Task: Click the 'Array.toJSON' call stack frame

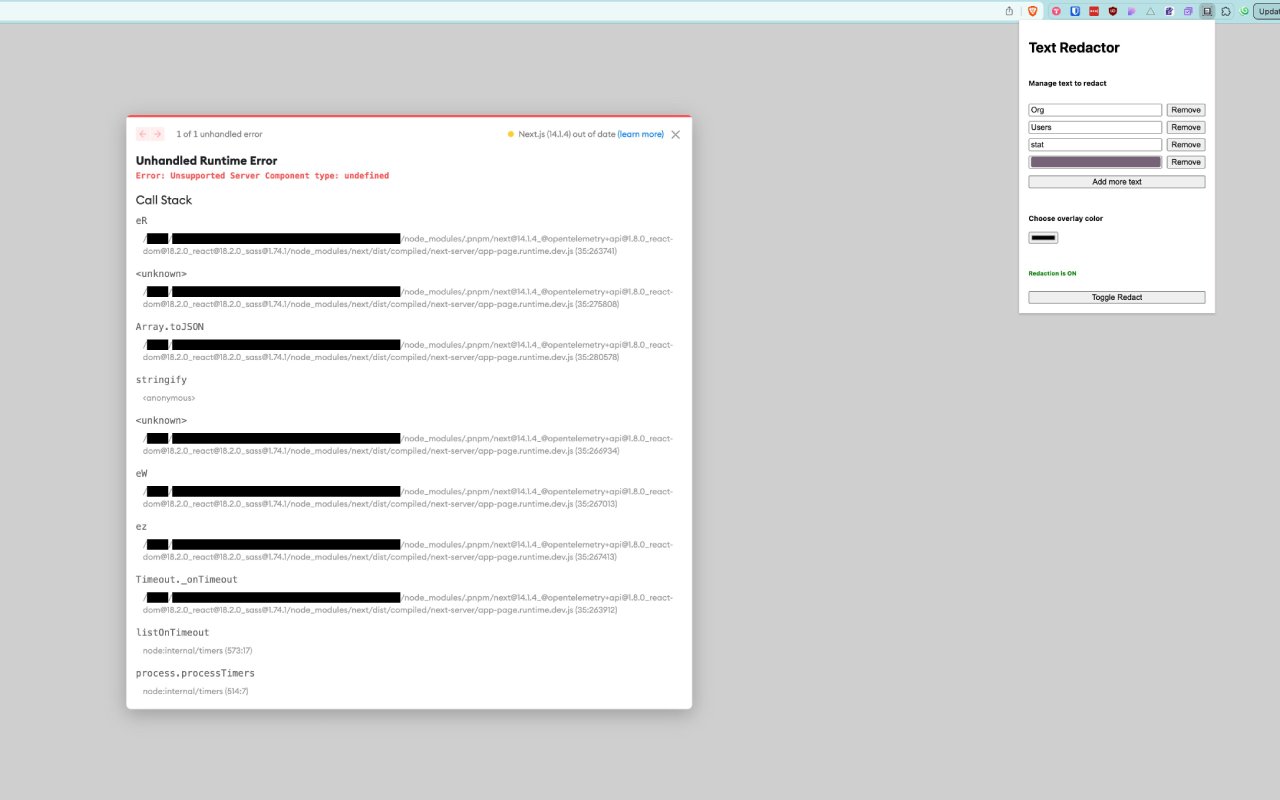Action: (170, 327)
